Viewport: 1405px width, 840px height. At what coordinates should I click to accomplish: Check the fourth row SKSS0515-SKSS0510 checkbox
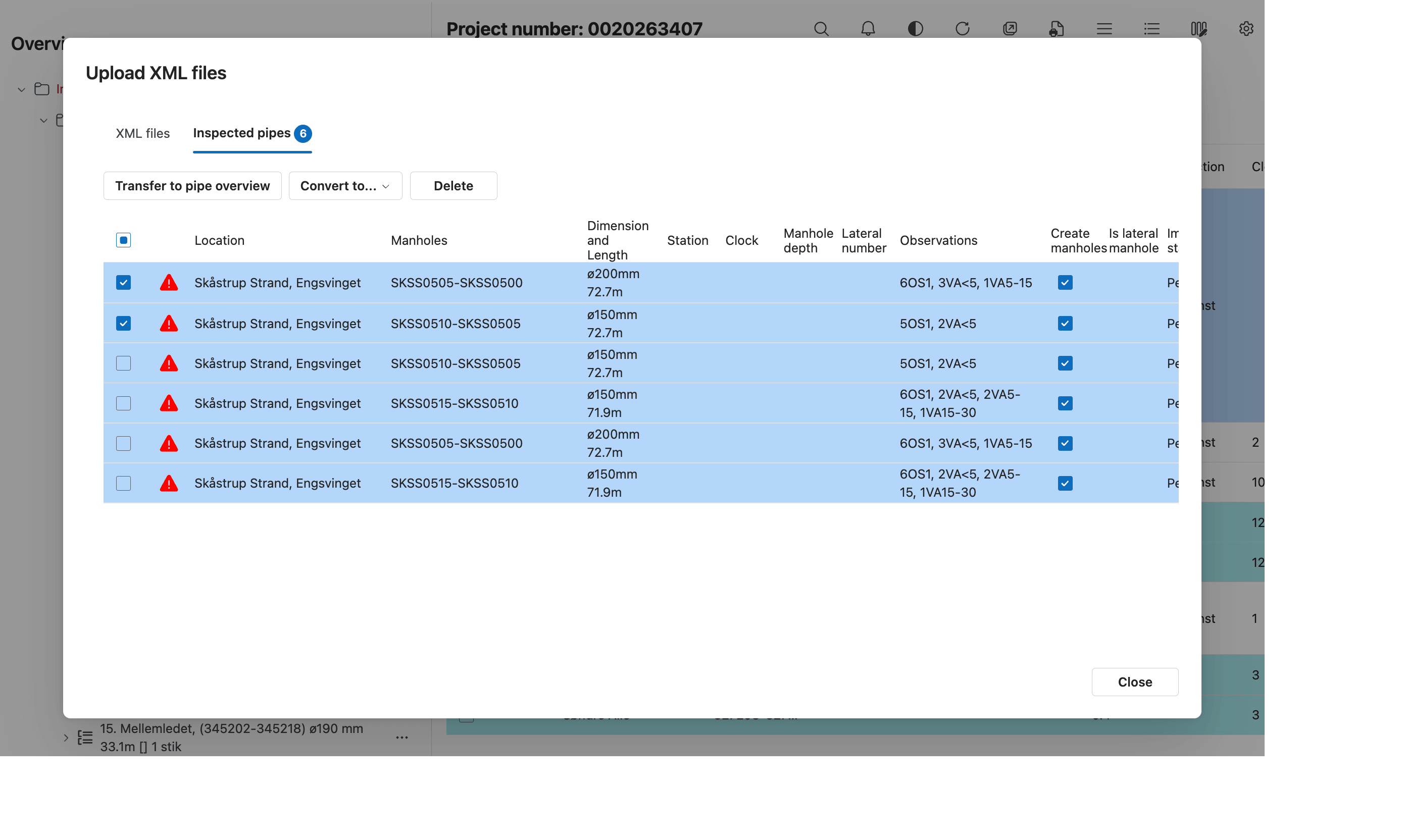point(123,403)
